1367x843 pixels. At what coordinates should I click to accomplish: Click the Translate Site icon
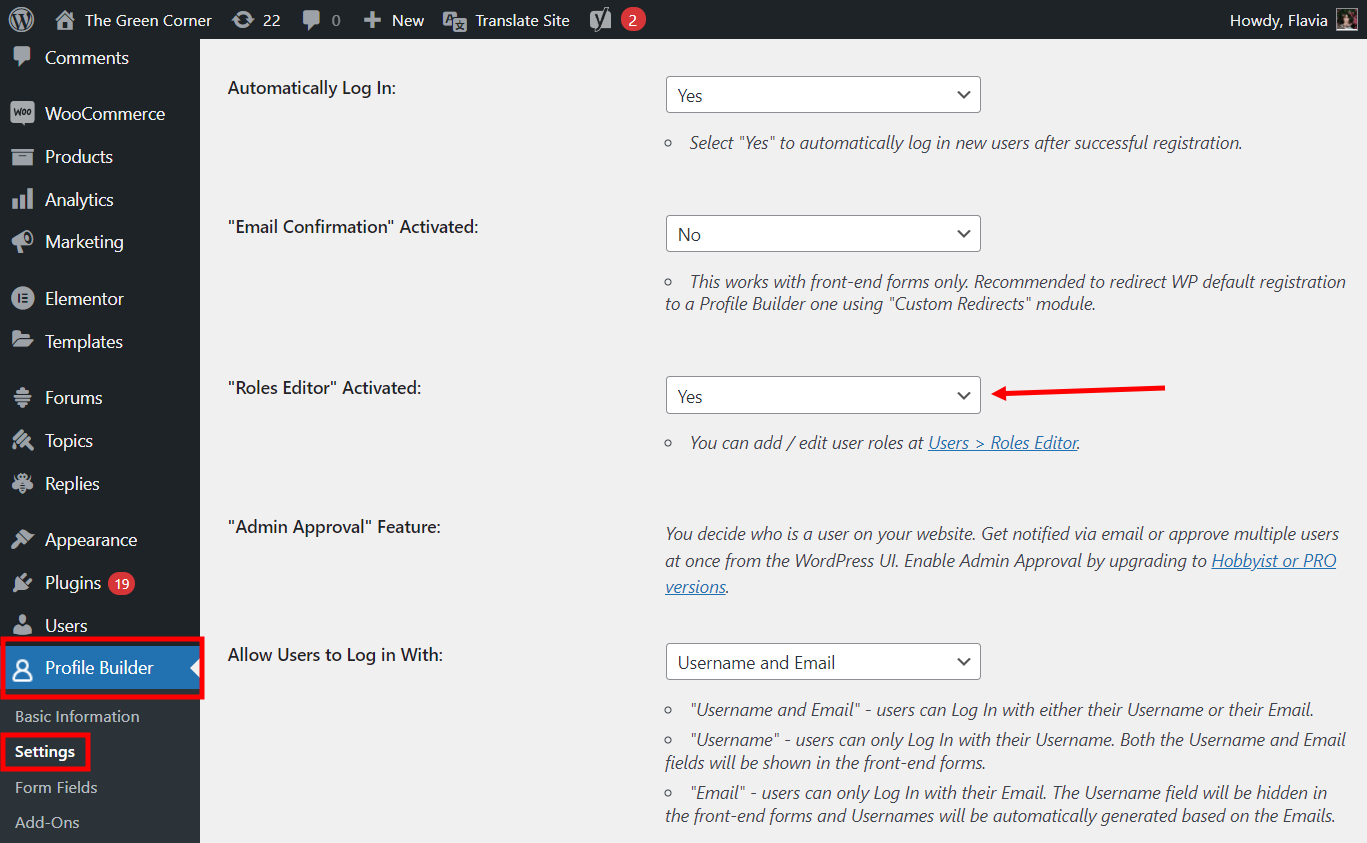[454, 20]
